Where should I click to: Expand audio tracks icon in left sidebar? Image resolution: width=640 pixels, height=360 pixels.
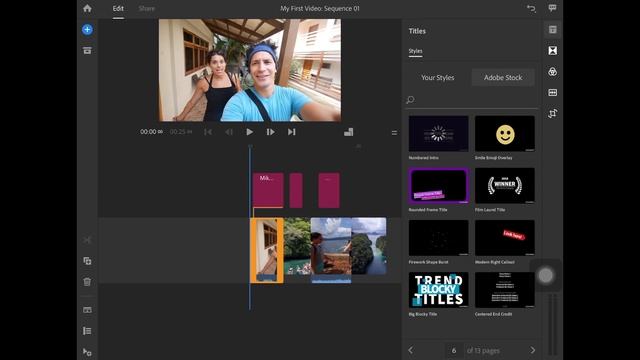point(87,310)
